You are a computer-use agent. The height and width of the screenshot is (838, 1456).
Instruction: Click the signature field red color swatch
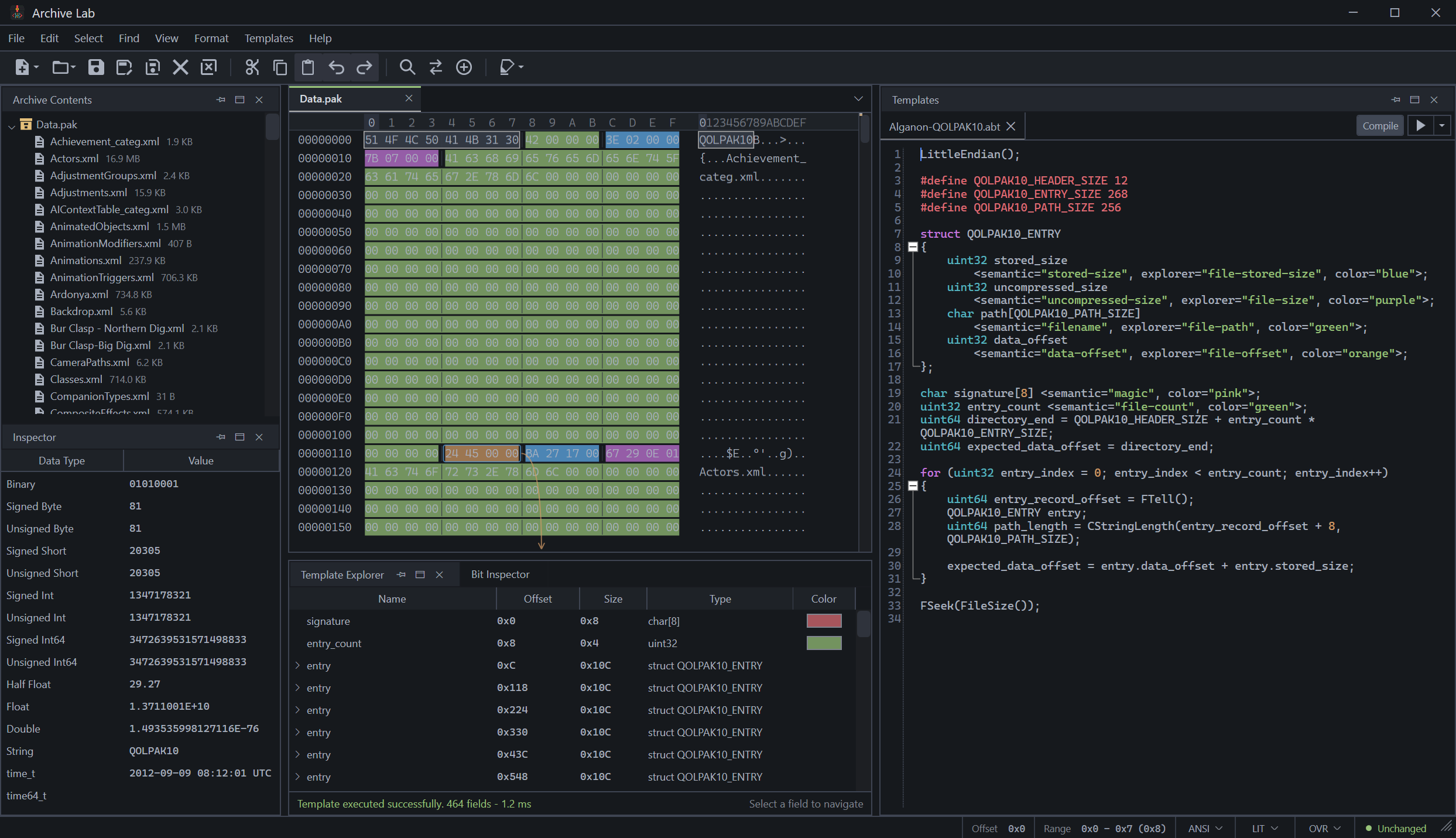[x=824, y=621]
